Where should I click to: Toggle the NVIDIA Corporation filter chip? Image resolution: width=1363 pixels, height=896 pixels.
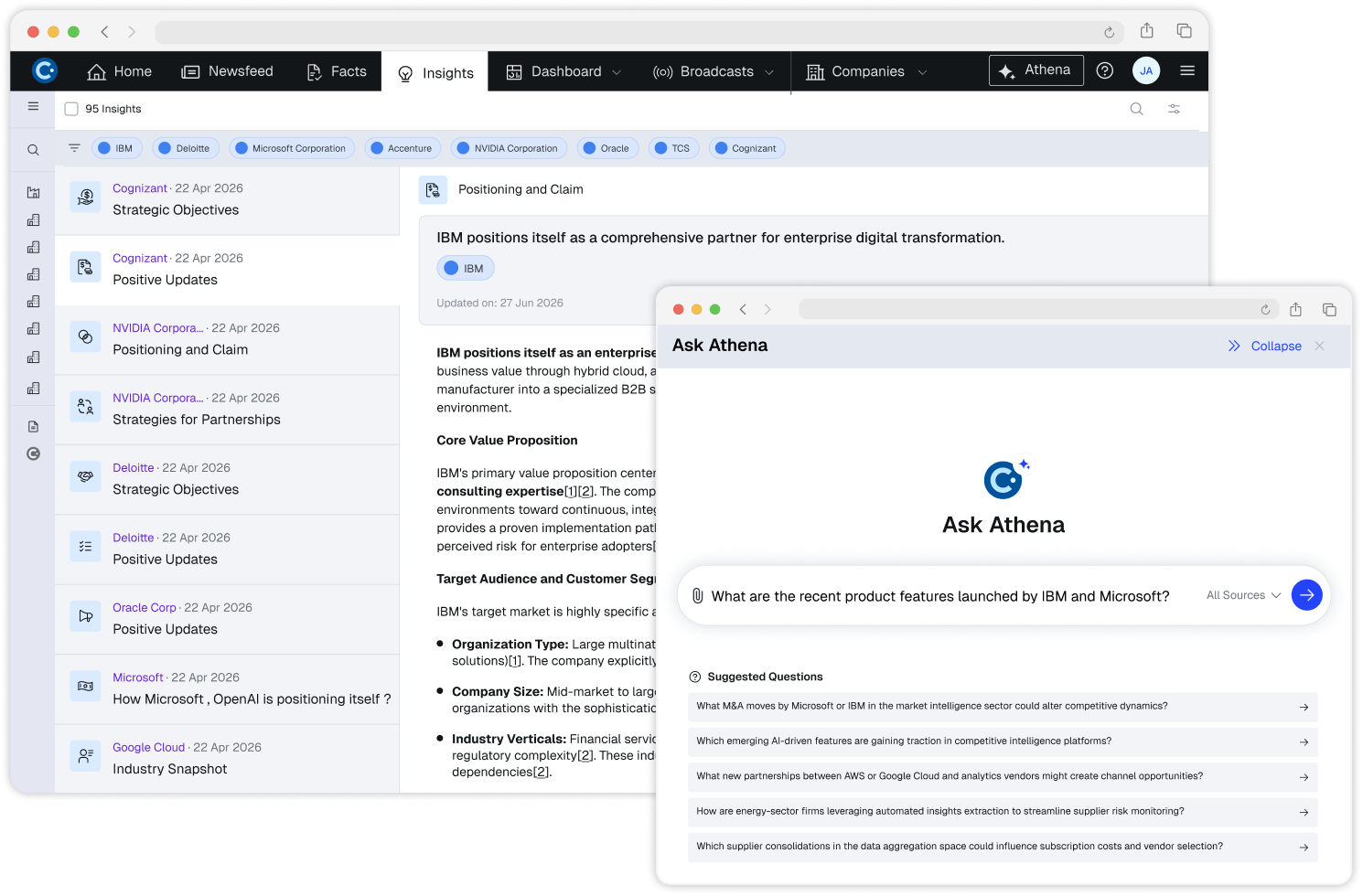tap(509, 148)
